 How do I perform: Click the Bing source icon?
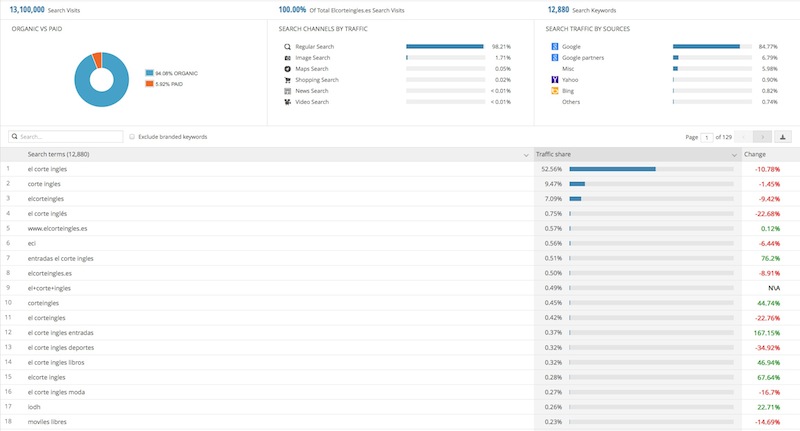[555, 91]
